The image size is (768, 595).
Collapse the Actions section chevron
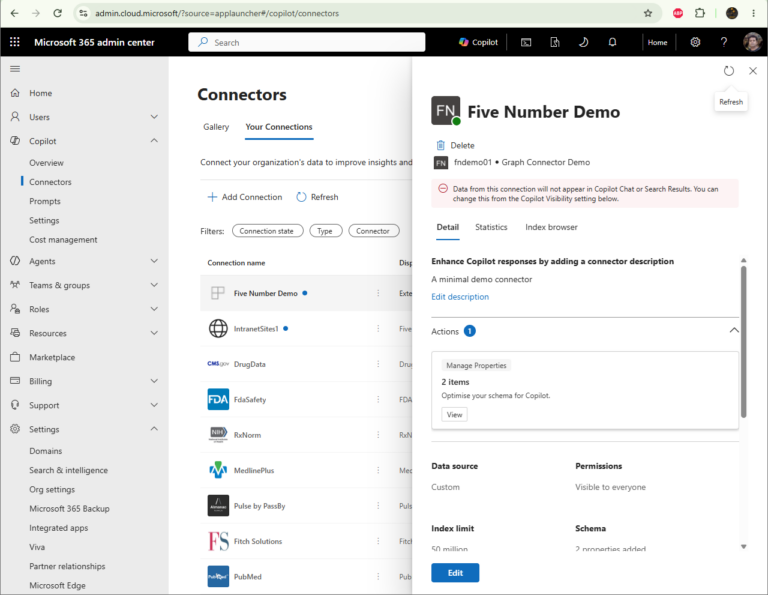tap(734, 331)
